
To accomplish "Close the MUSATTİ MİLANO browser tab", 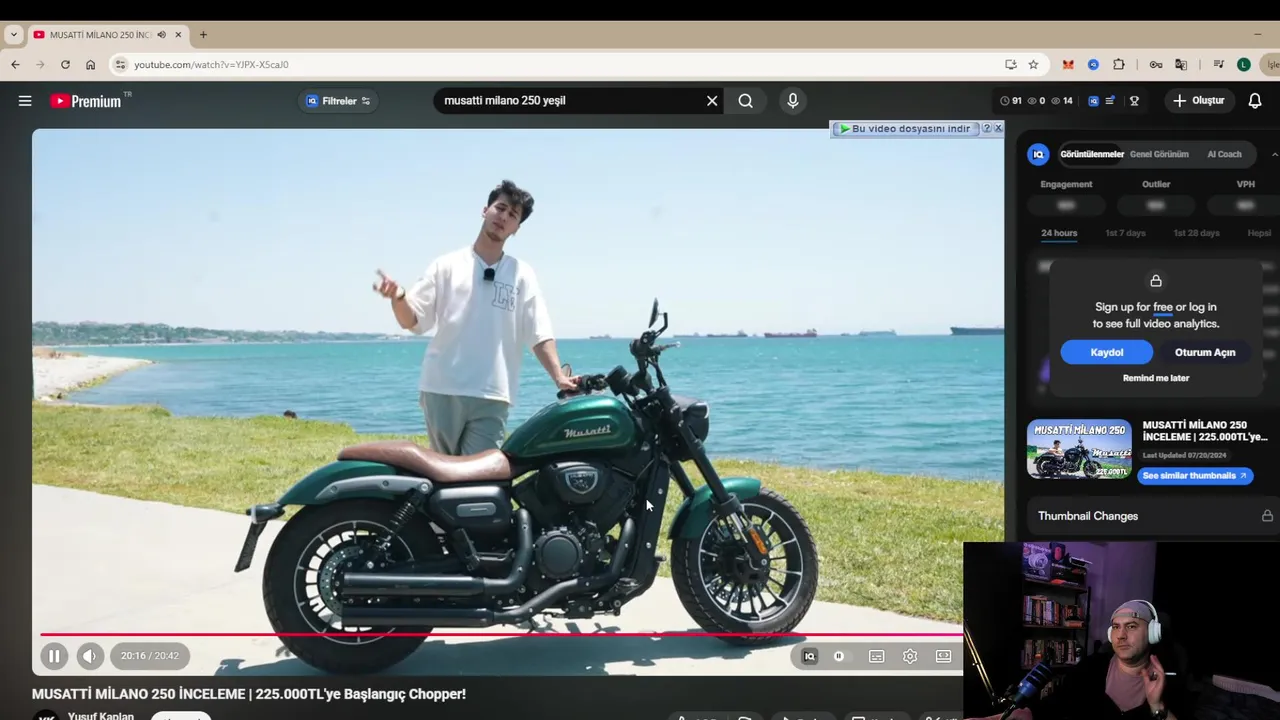I will (178, 35).
